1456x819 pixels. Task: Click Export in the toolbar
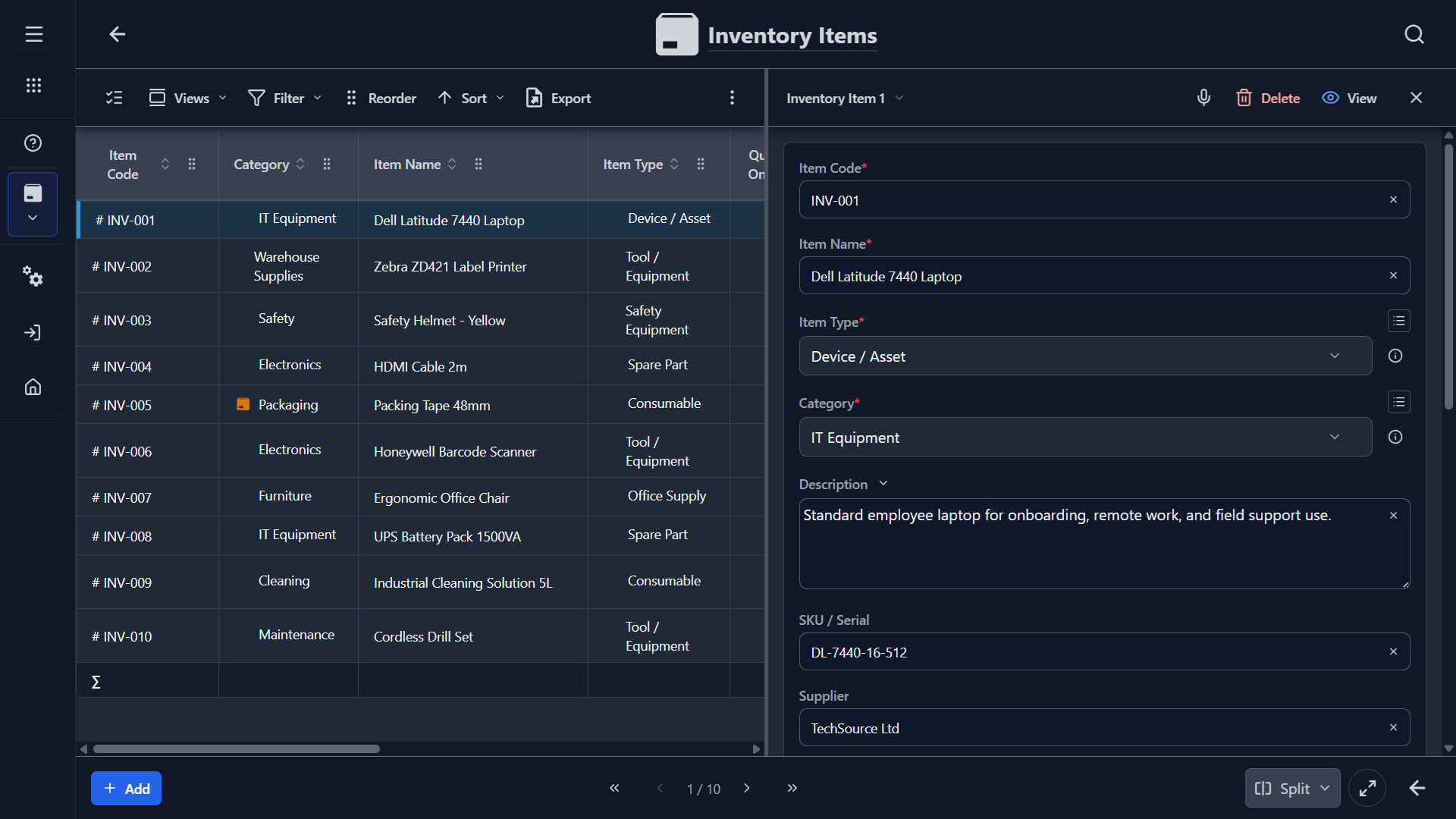click(x=558, y=98)
